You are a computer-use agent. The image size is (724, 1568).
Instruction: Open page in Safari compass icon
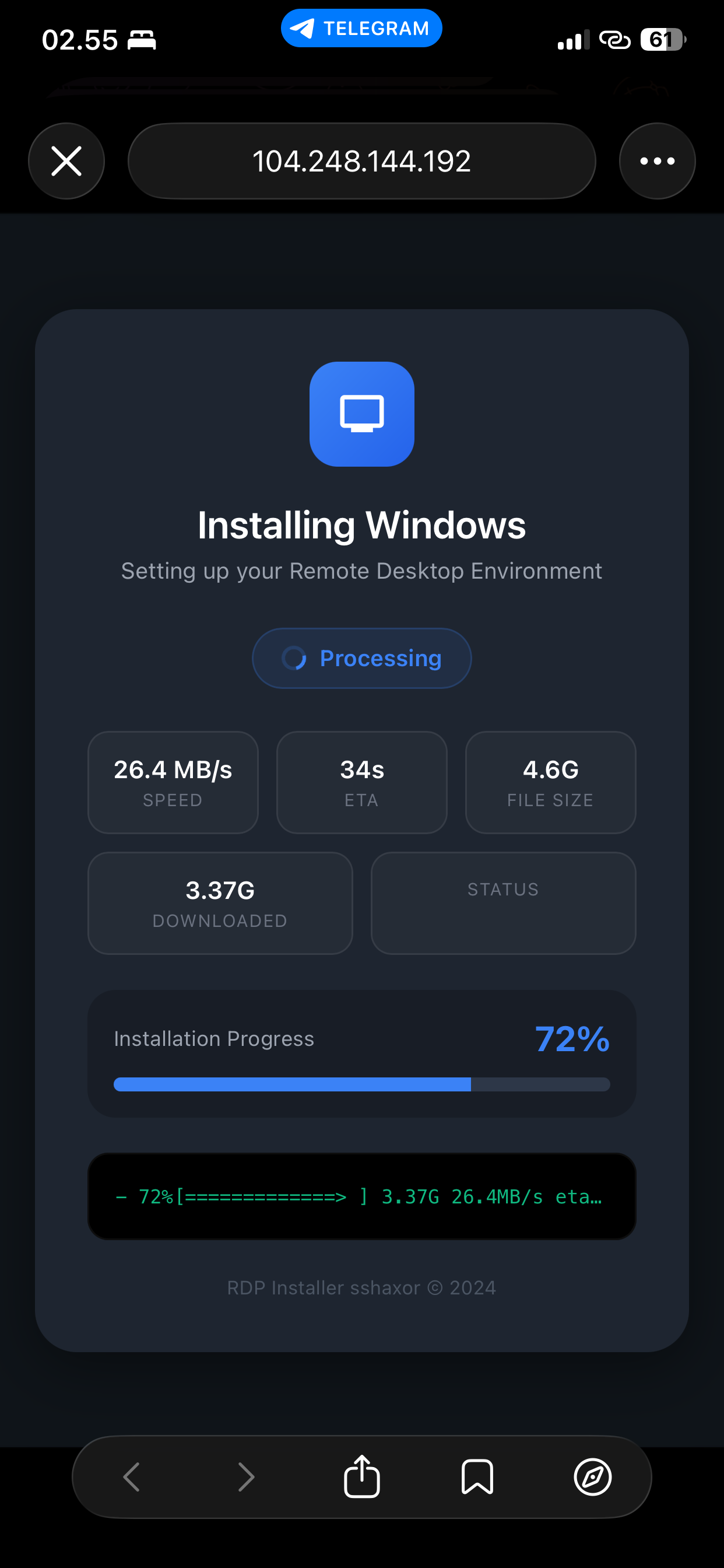click(x=593, y=1476)
